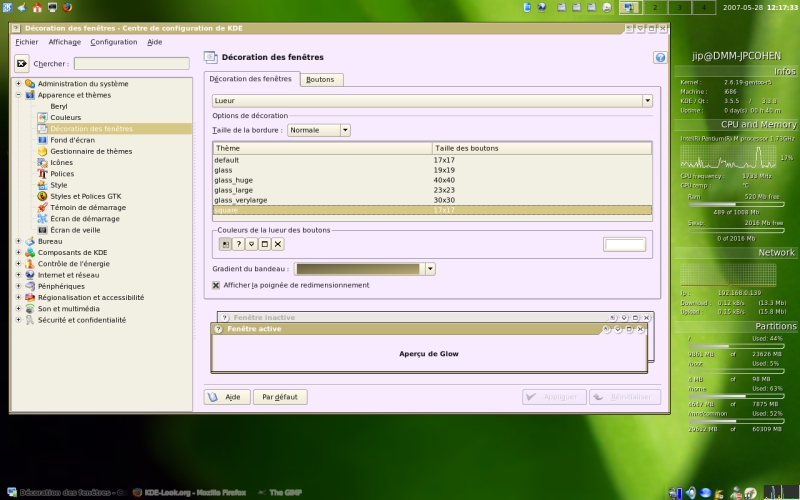800x500 pixels.
Task: Select Régionalisation et accessibilité tree item
Action: [91, 297]
